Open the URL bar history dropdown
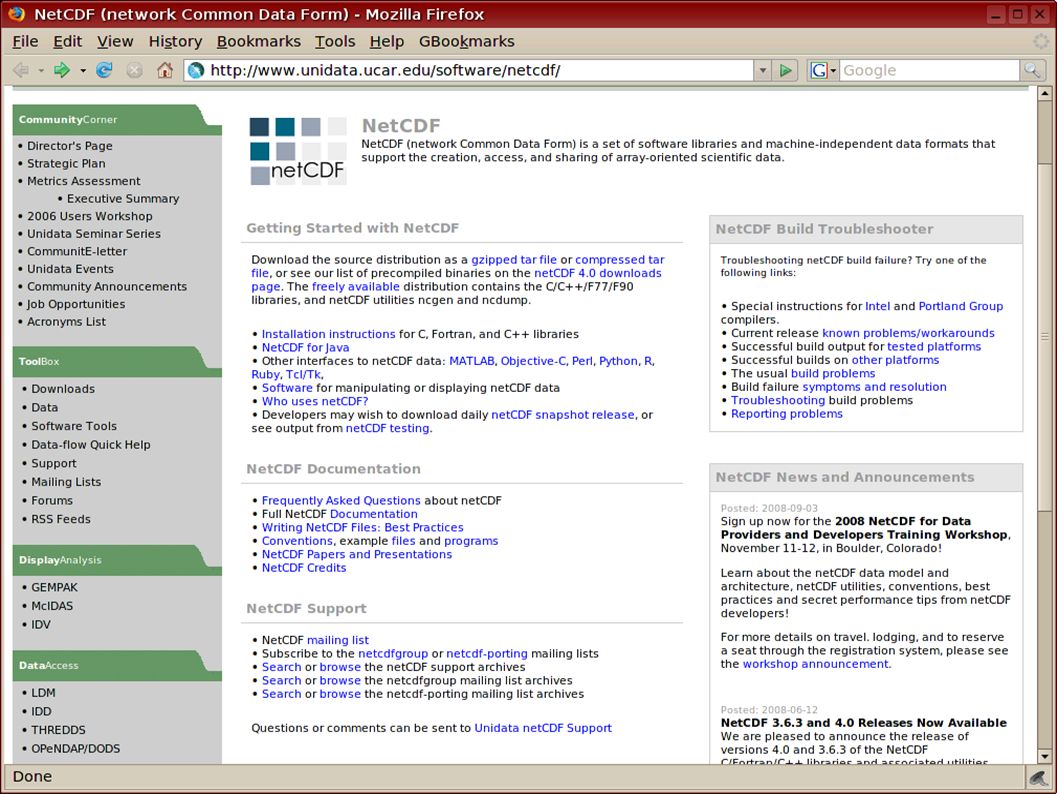This screenshot has height=794, width=1057. 762,70
